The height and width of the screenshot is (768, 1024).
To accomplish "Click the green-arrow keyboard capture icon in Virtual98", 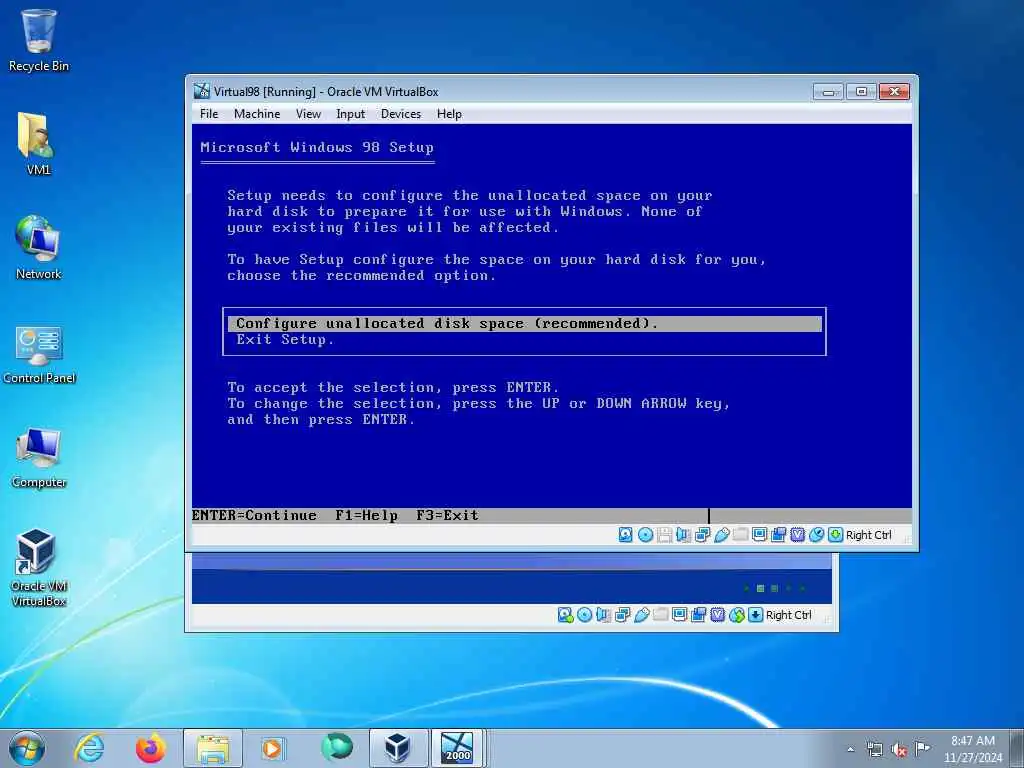I will [835, 535].
